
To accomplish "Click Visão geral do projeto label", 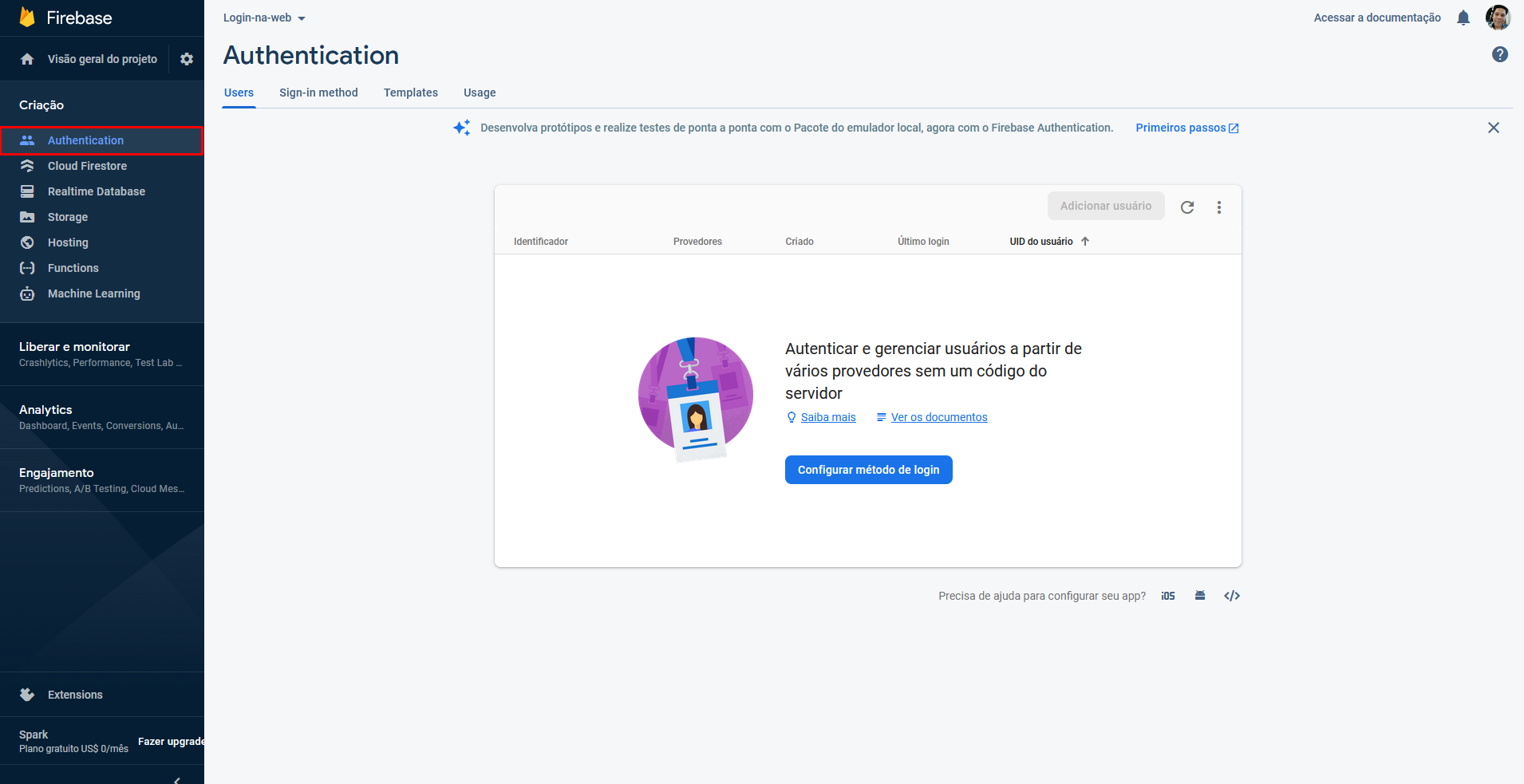I will (102, 59).
